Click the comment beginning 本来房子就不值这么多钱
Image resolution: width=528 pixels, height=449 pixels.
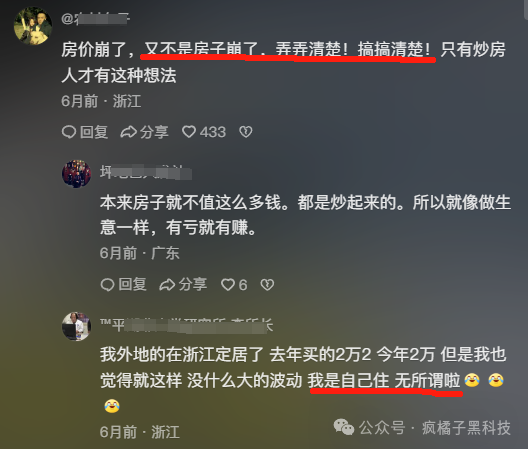[x=305, y=215]
